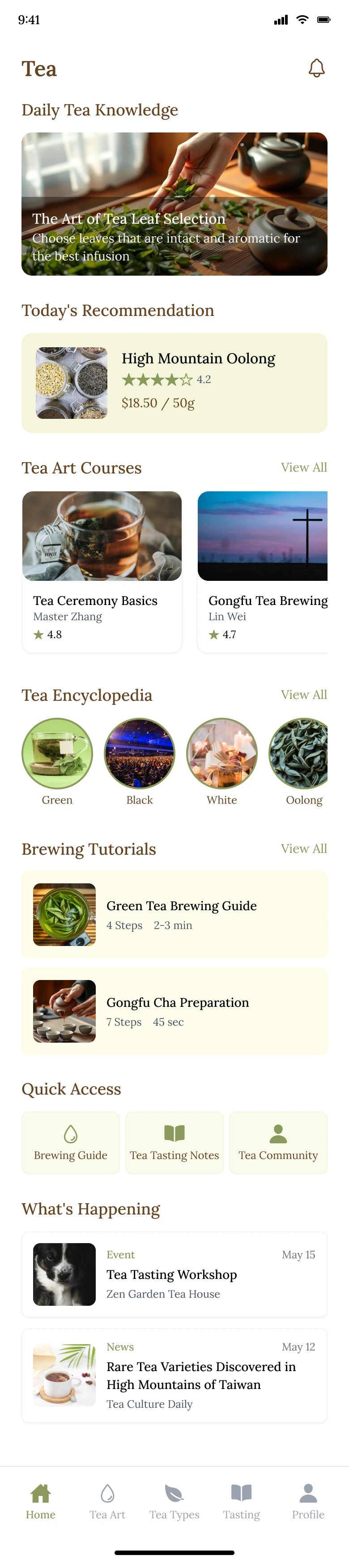349x1568 pixels.
Task: Choose the Oolong tea category
Action: (x=300, y=754)
